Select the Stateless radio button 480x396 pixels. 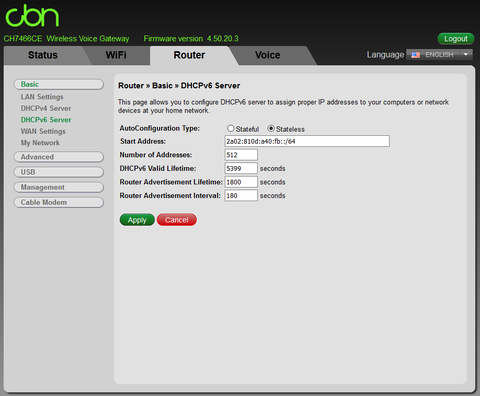point(271,128)
